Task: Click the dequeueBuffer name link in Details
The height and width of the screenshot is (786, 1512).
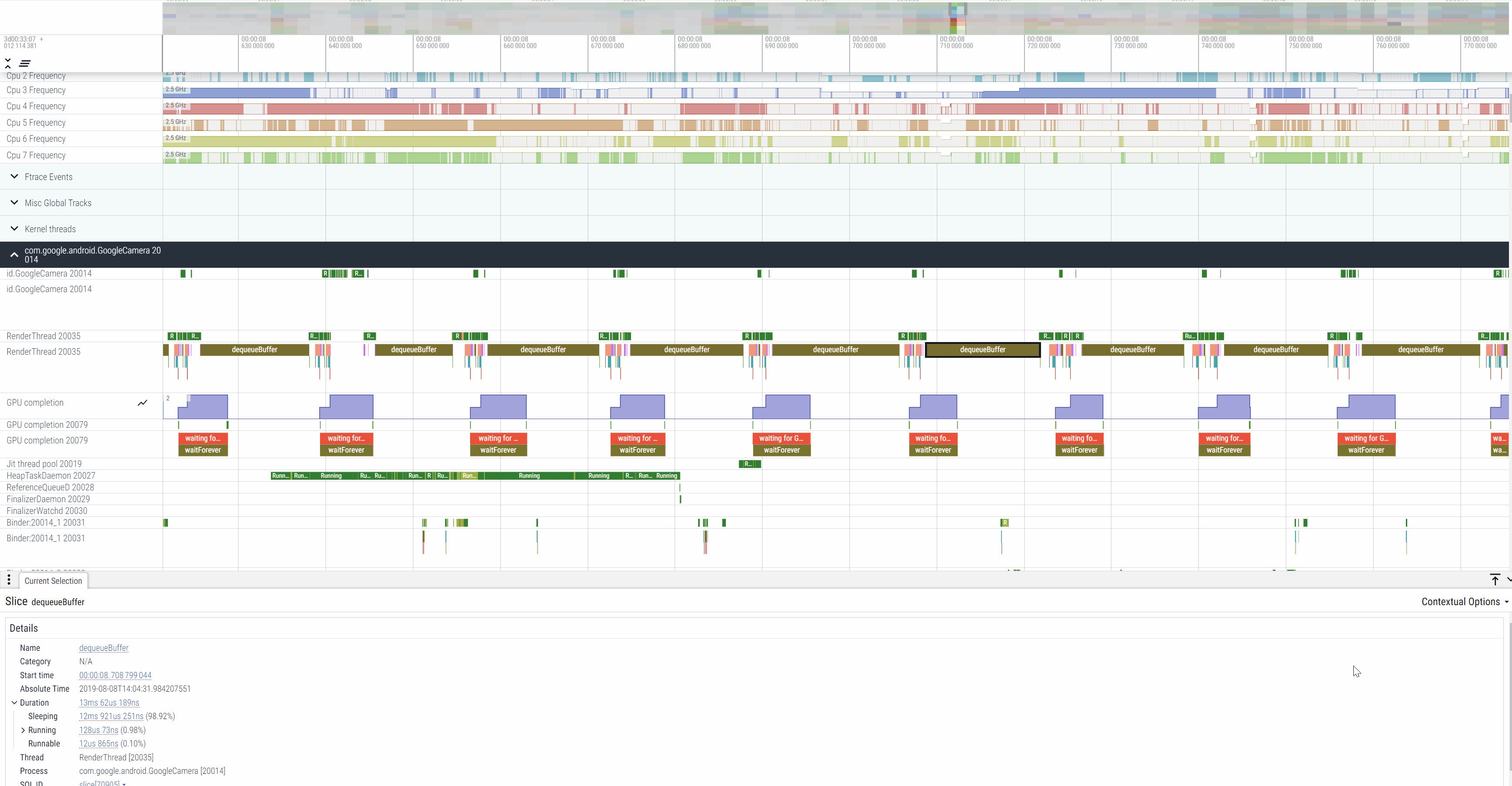Action: pyautogui.click(x=104, y=647)
